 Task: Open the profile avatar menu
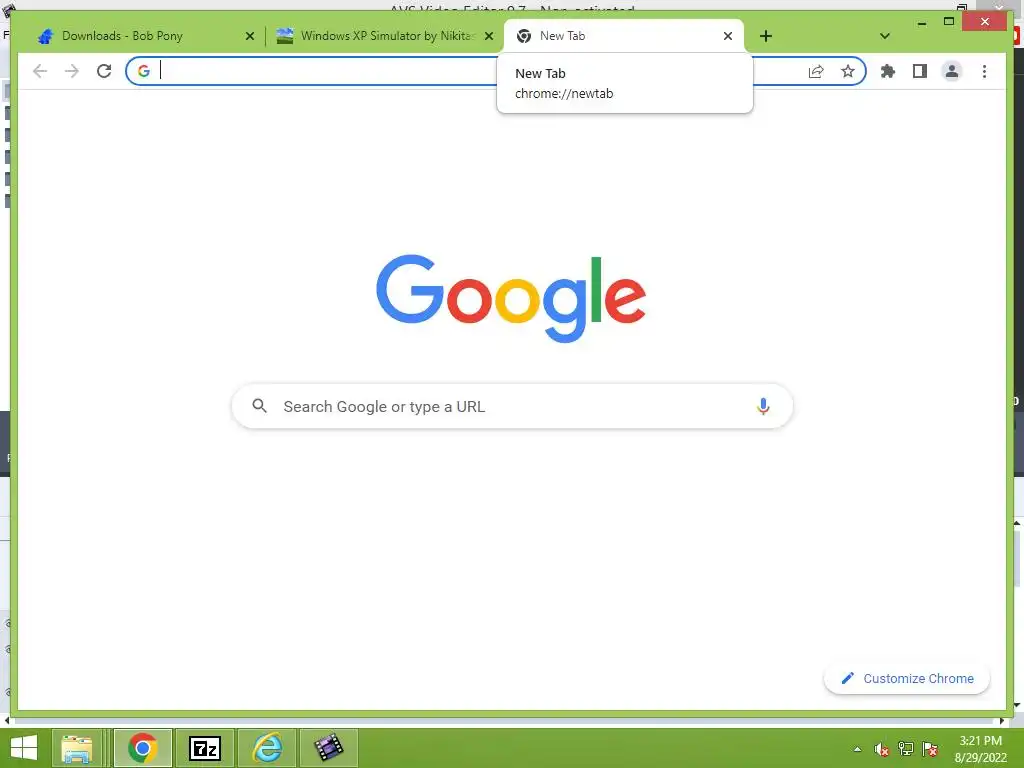(952, 71)
